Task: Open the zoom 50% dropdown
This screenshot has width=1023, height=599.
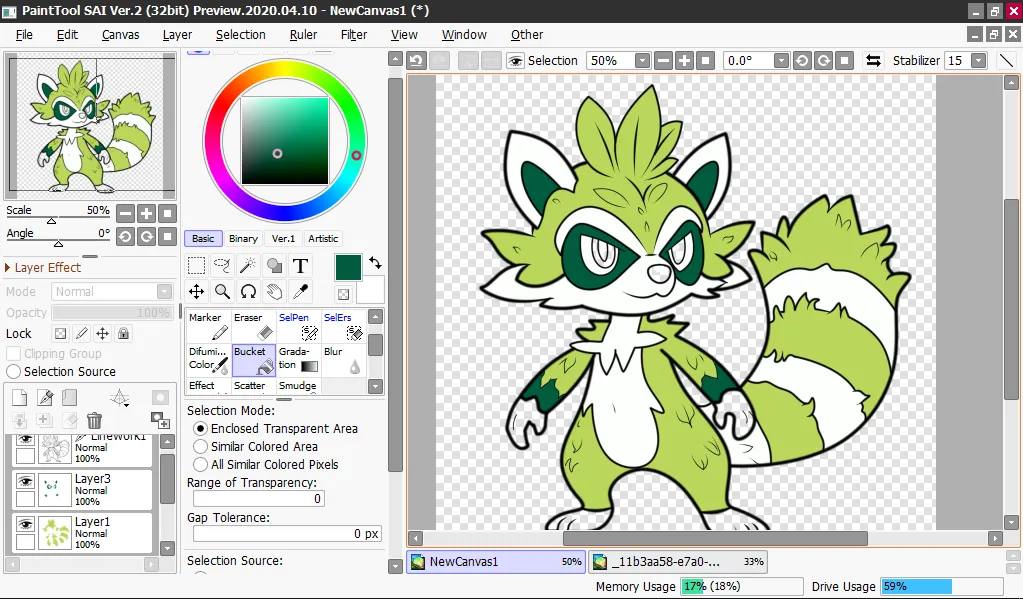Action: click(642, 61)
